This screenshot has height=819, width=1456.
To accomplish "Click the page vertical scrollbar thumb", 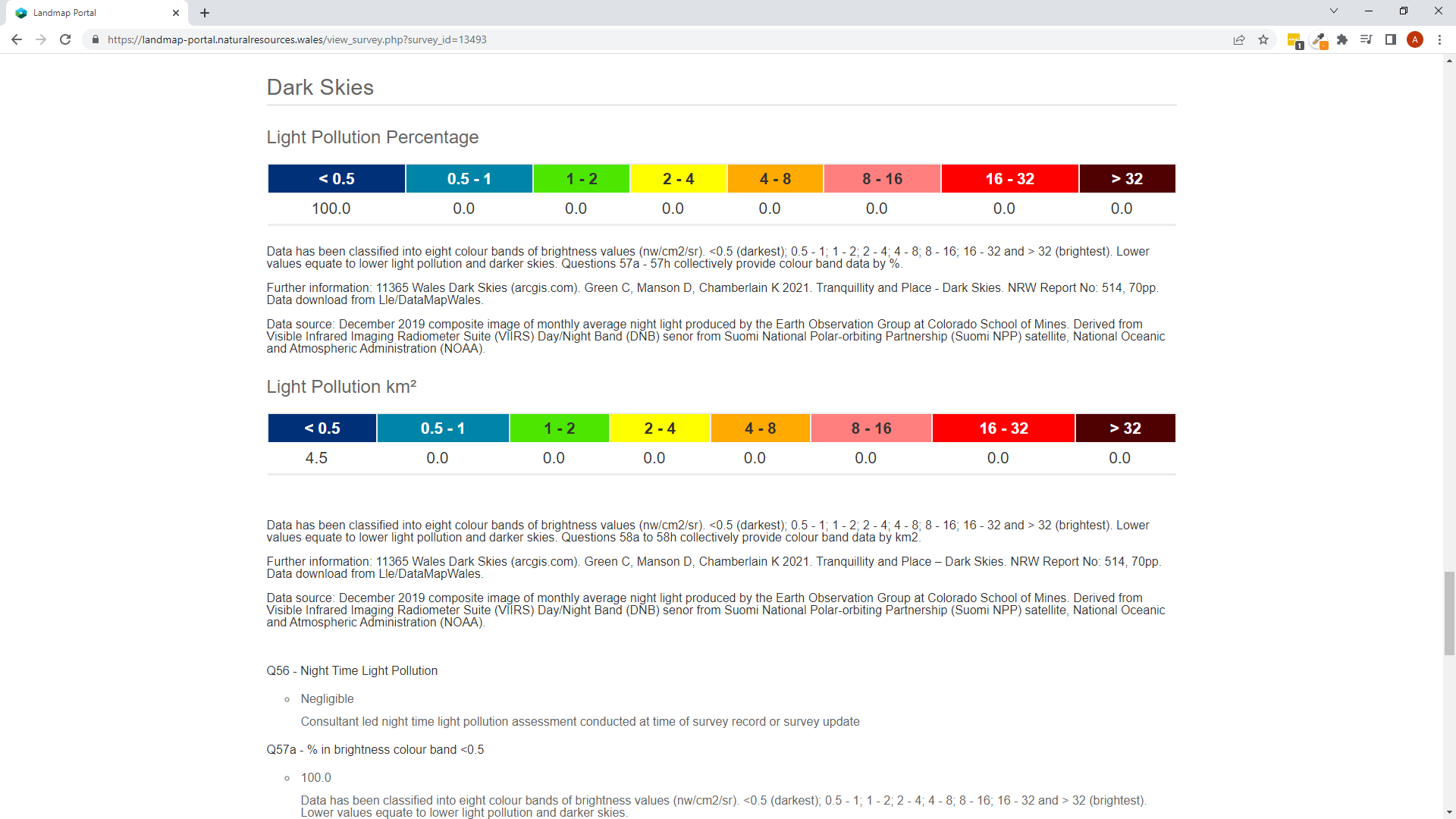I will (1449, 613).
